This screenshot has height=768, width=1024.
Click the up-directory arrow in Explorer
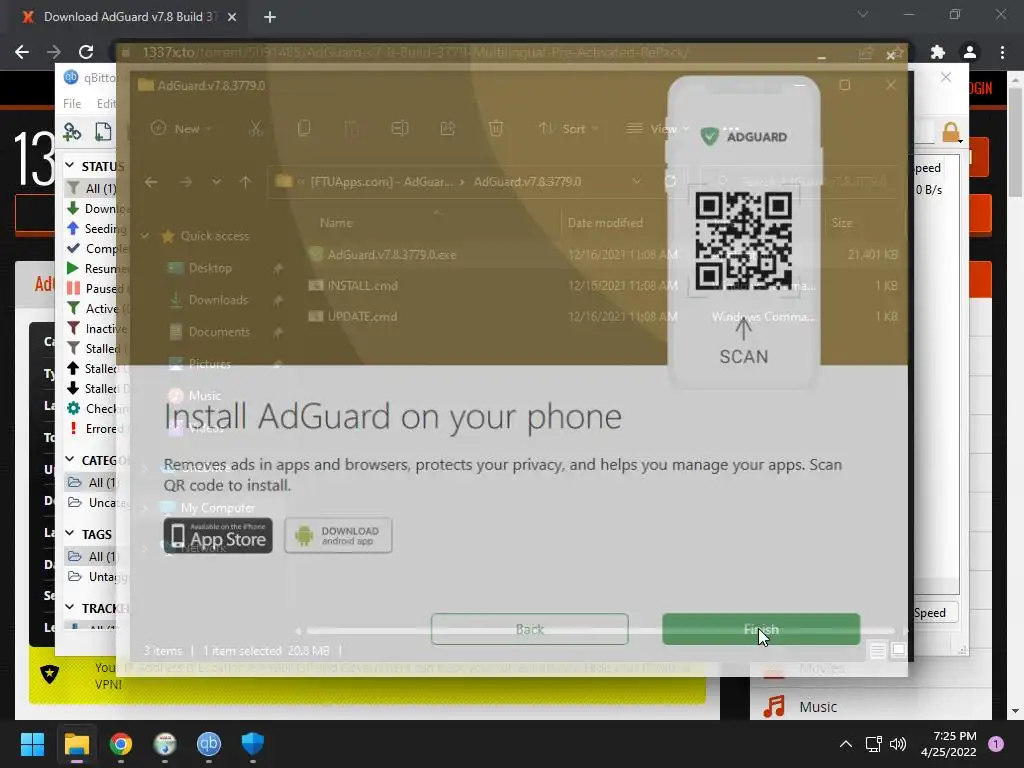(x=245, y=182)
